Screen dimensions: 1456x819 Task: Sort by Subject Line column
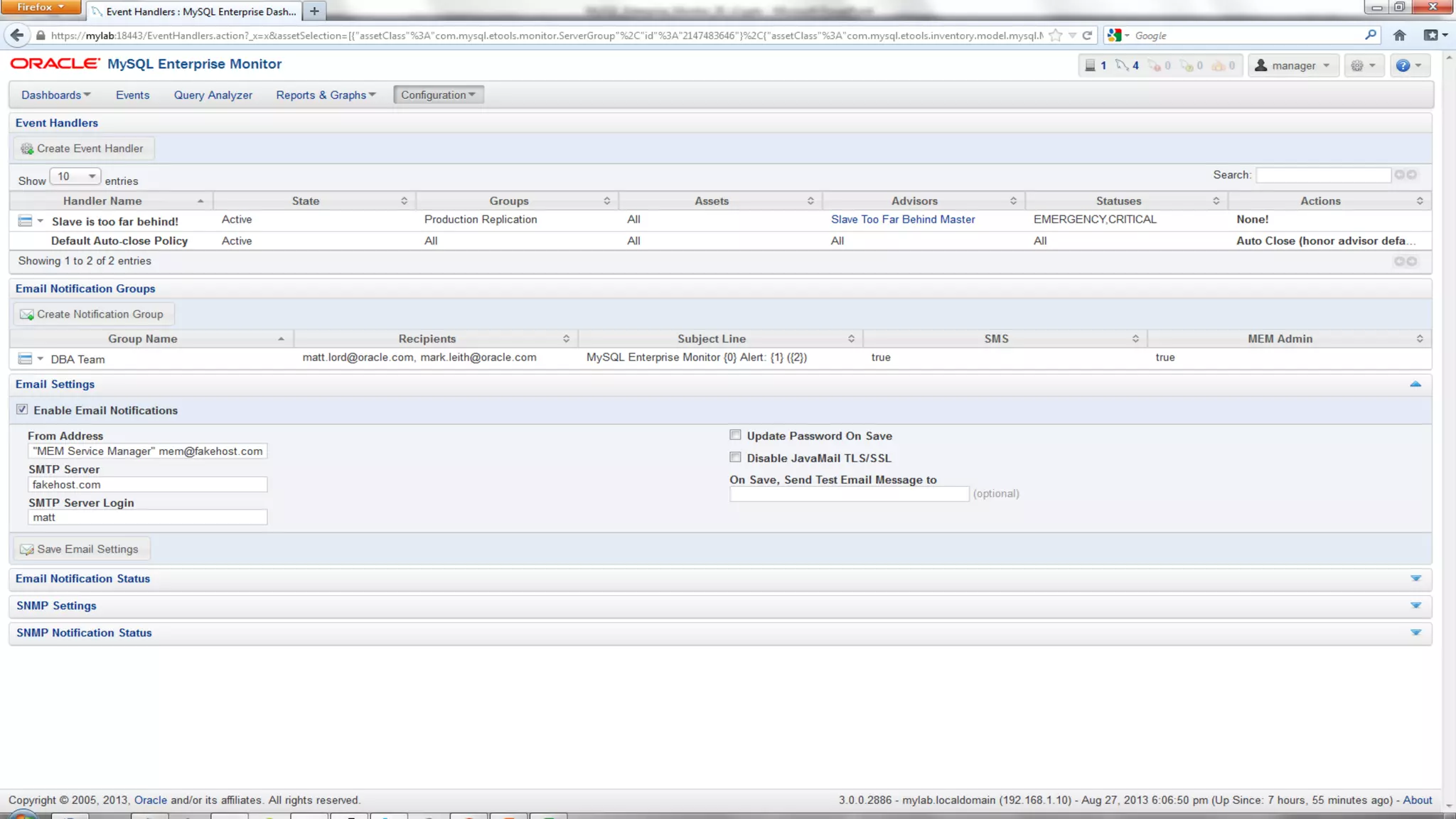coord(720,339)
